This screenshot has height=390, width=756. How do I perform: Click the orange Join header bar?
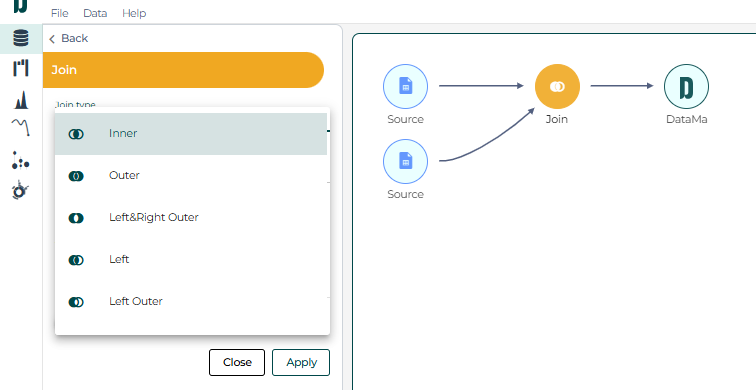[183, 70]
